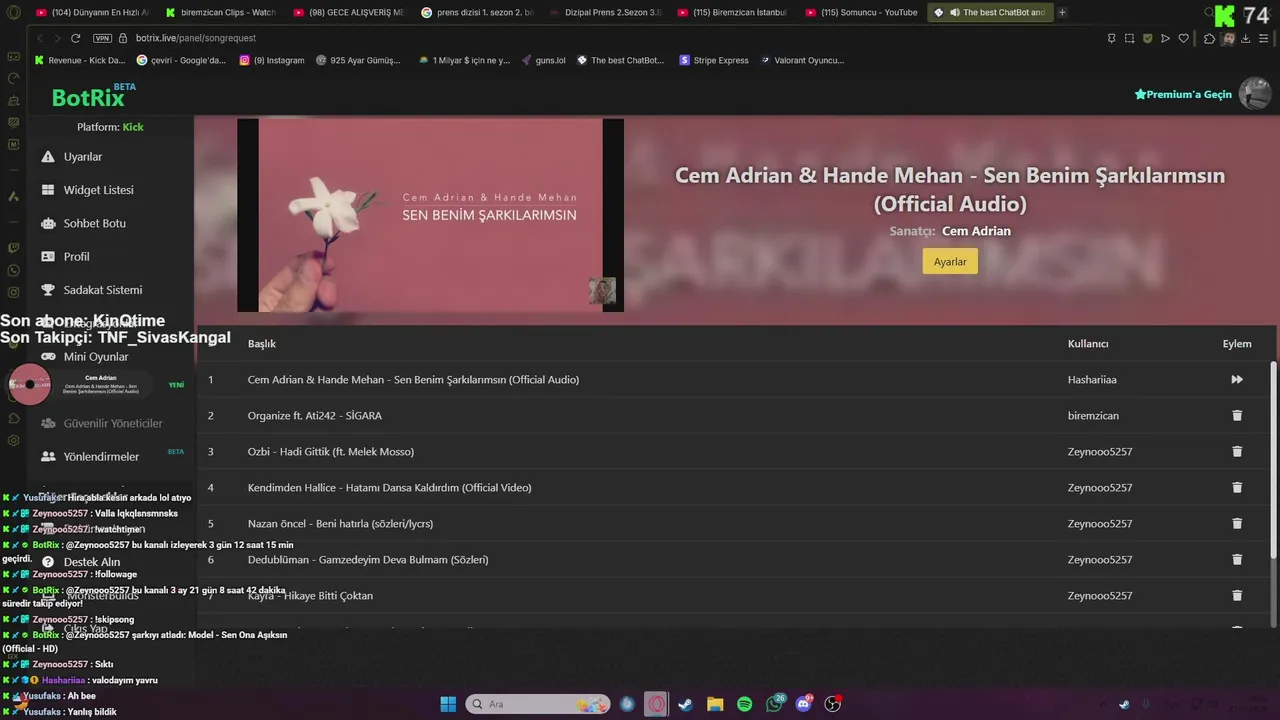Go to Profil in sidebar

pyautogui.click(x=76, y=257)
